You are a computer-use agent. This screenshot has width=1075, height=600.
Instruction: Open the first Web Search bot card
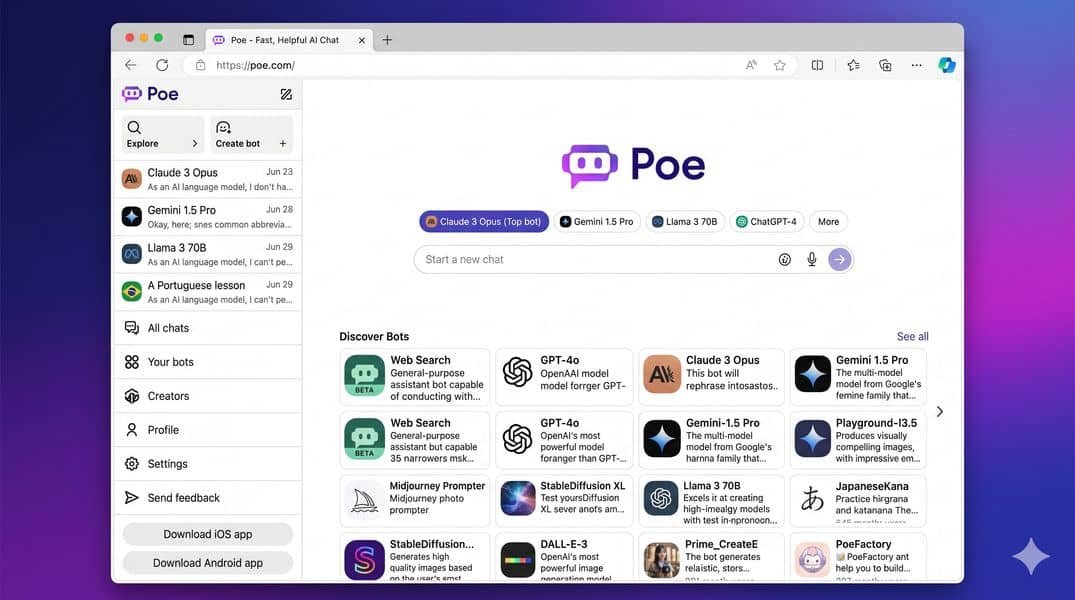pos(415,377)
